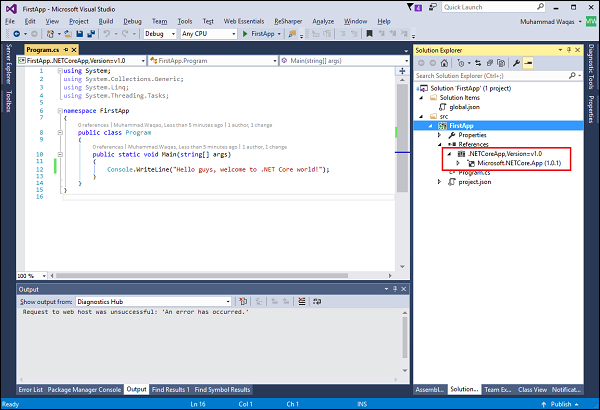The width and height of the screenshot is (600, 410).
Task: Select global.json in Solution Explorer
Action: [x=464, y=105]
